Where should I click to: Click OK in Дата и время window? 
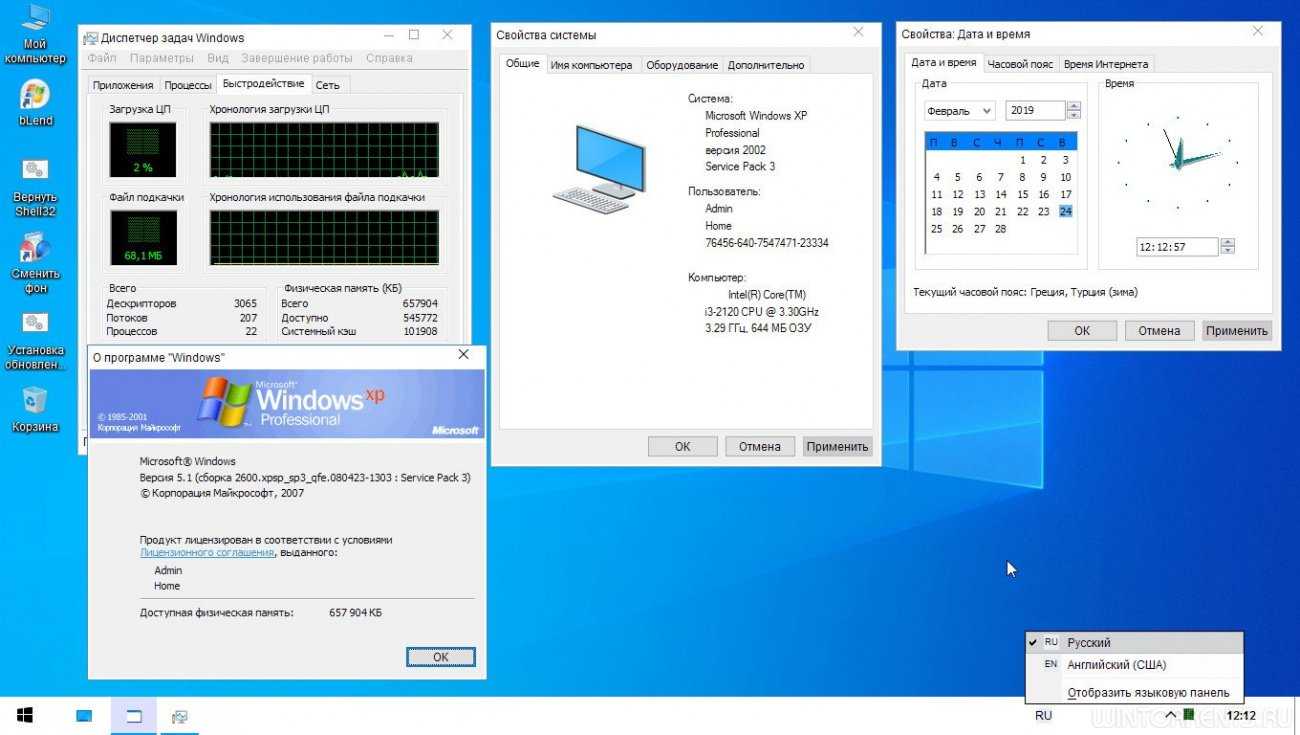coord(1082,331)
